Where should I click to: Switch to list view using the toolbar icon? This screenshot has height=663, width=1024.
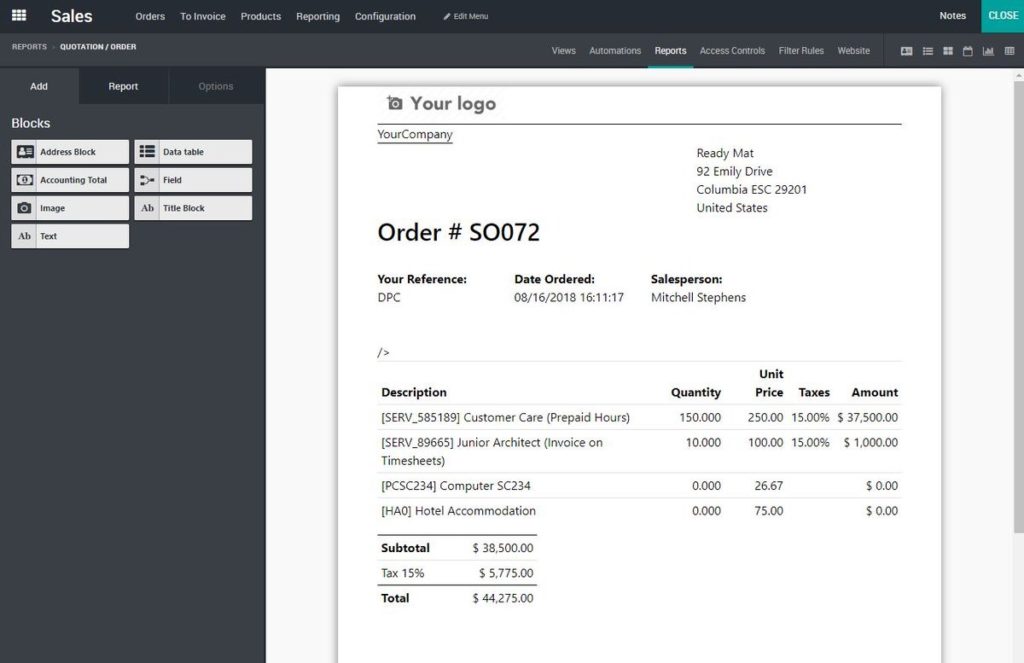(x=928, y=51)
